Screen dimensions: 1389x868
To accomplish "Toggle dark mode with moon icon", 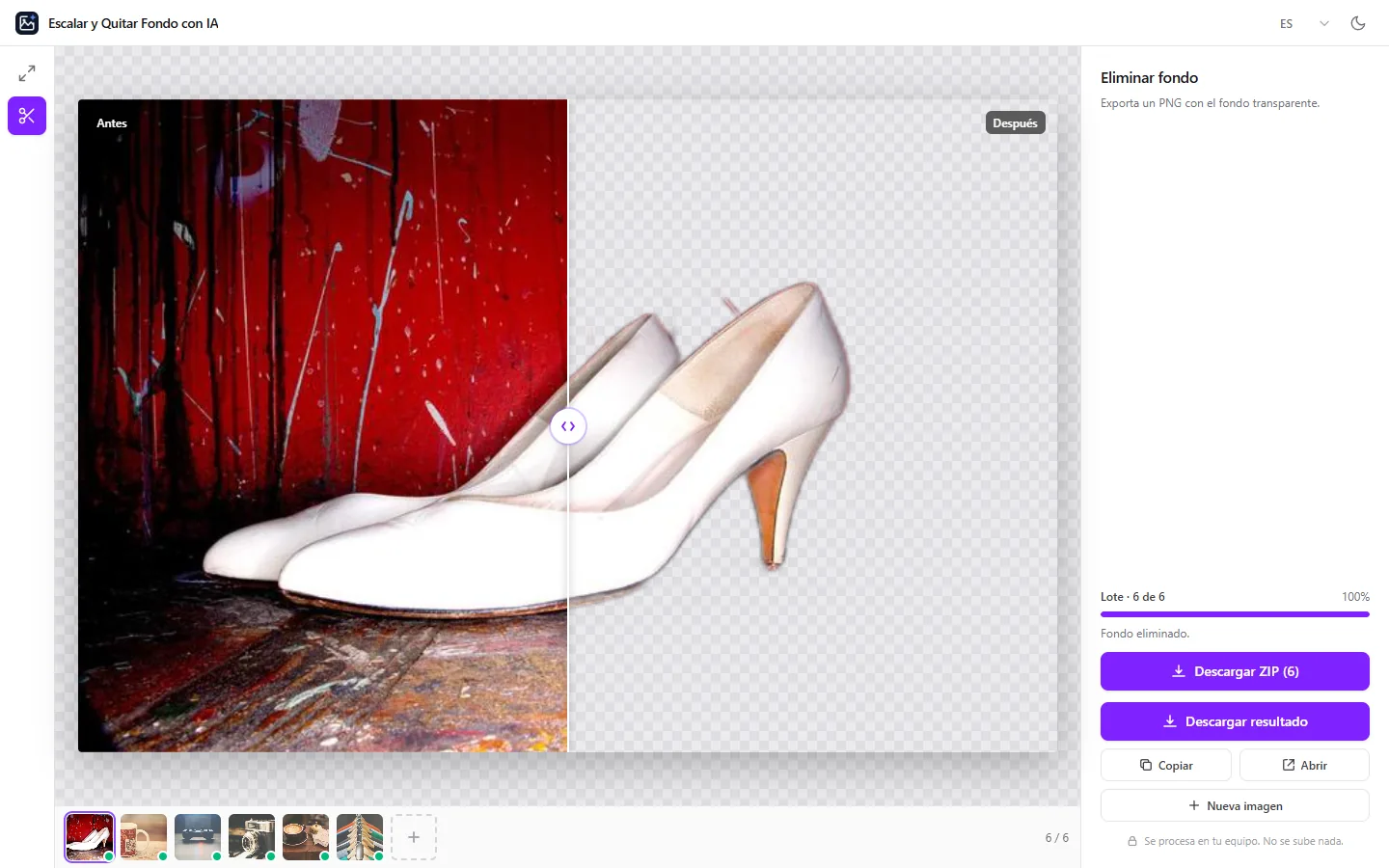I will point(1358,23).
